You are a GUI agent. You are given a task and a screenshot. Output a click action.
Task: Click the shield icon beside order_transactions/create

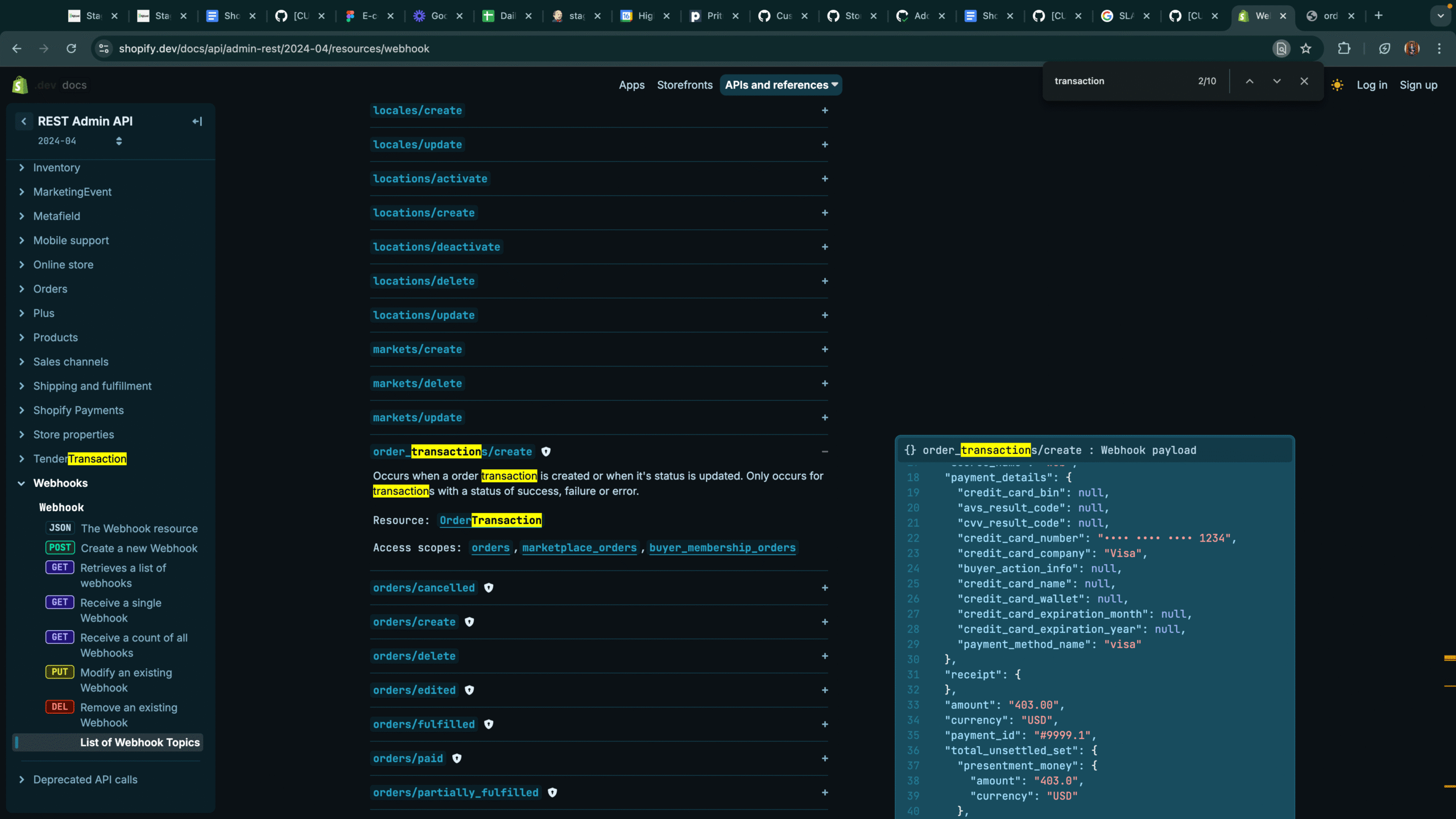tap(546, 452)
